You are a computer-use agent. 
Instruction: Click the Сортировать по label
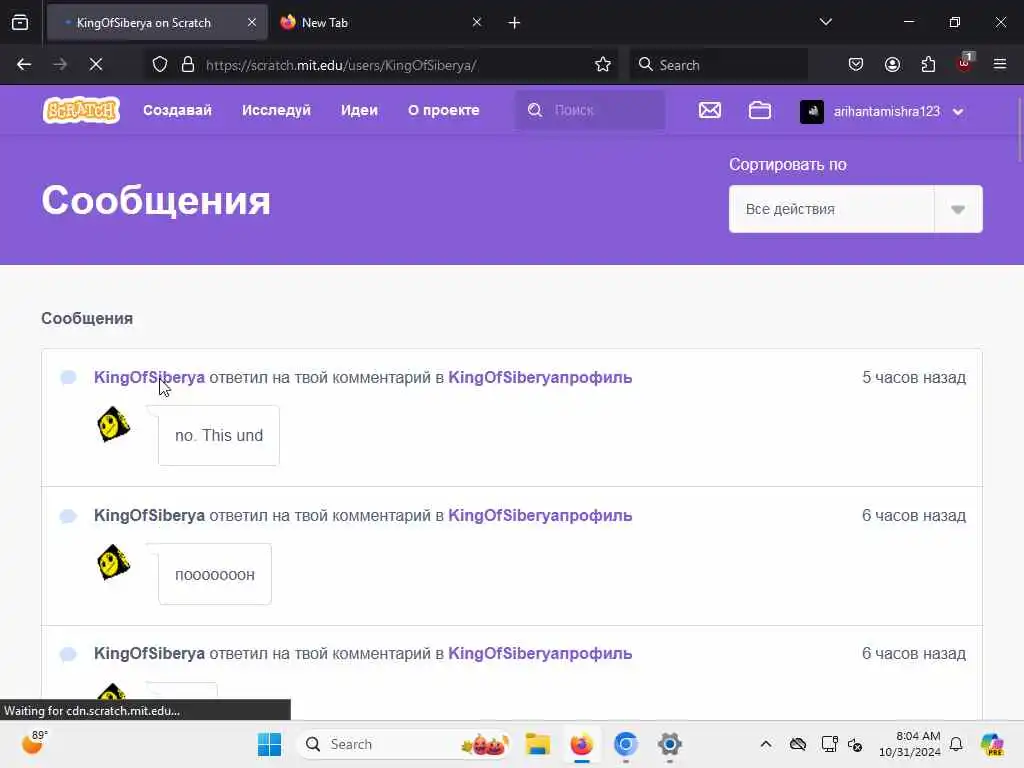click(x=788, y=165)
